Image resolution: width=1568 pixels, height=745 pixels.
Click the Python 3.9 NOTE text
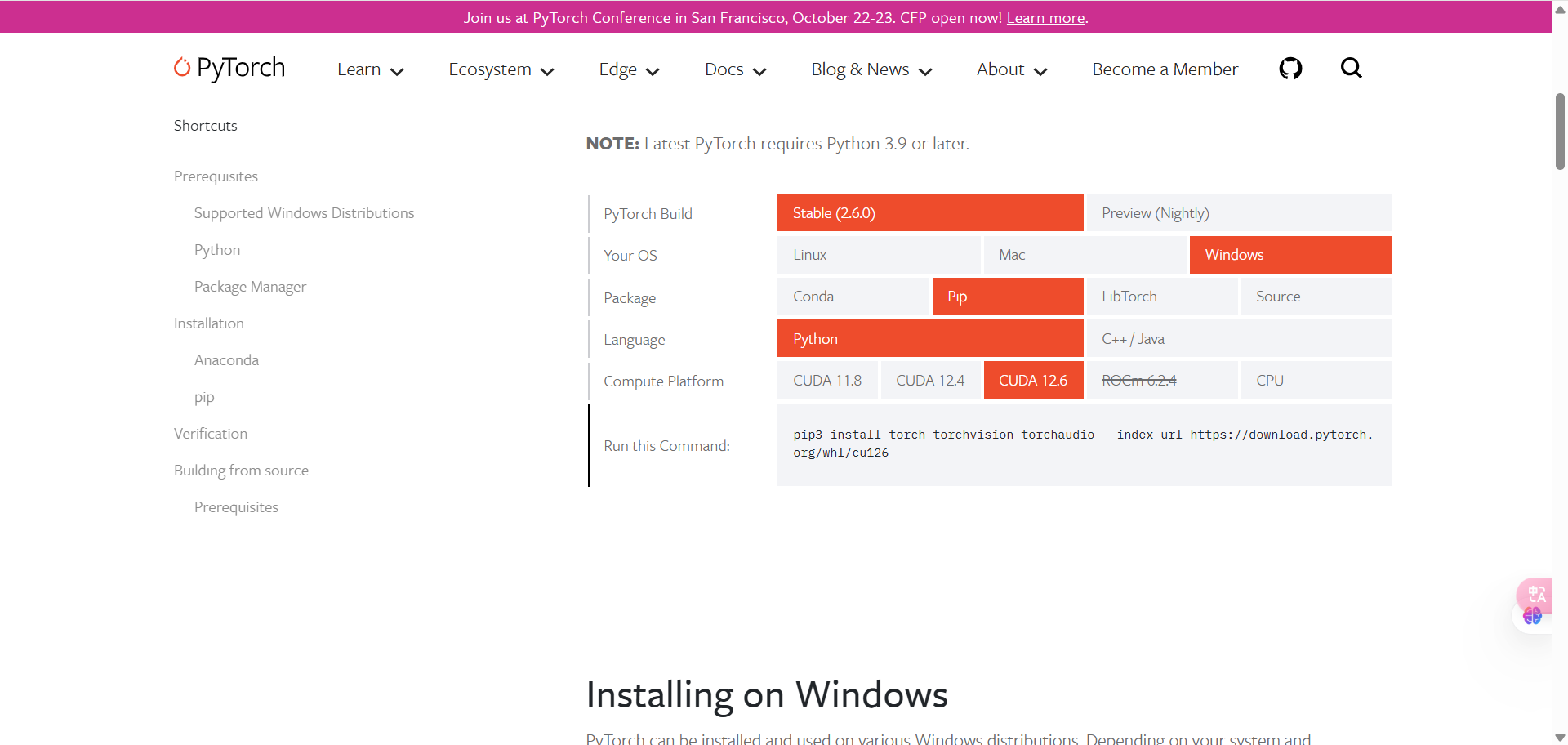pyautogui.click(x=777, y=144)
